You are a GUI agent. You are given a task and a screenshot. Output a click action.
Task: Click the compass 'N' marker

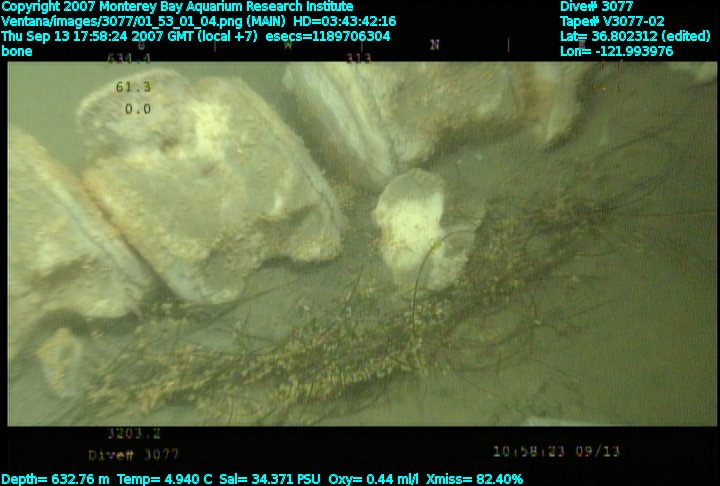coord(434,45)
